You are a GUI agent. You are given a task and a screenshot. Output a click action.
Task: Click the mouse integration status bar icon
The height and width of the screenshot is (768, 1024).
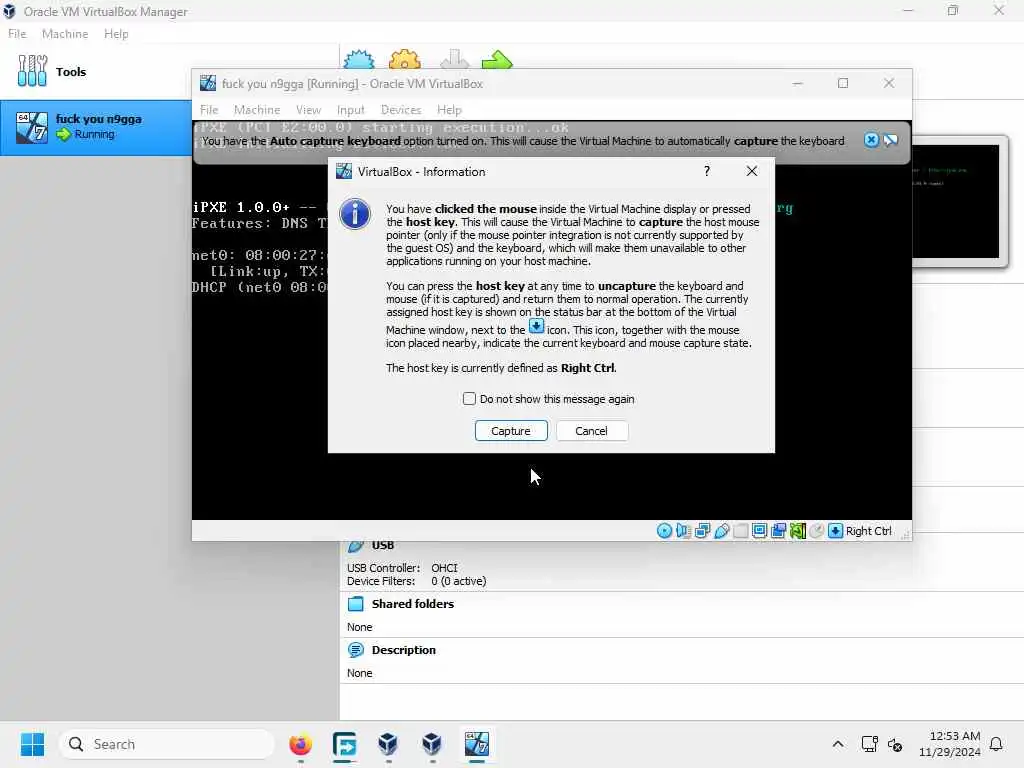(816, 531)
